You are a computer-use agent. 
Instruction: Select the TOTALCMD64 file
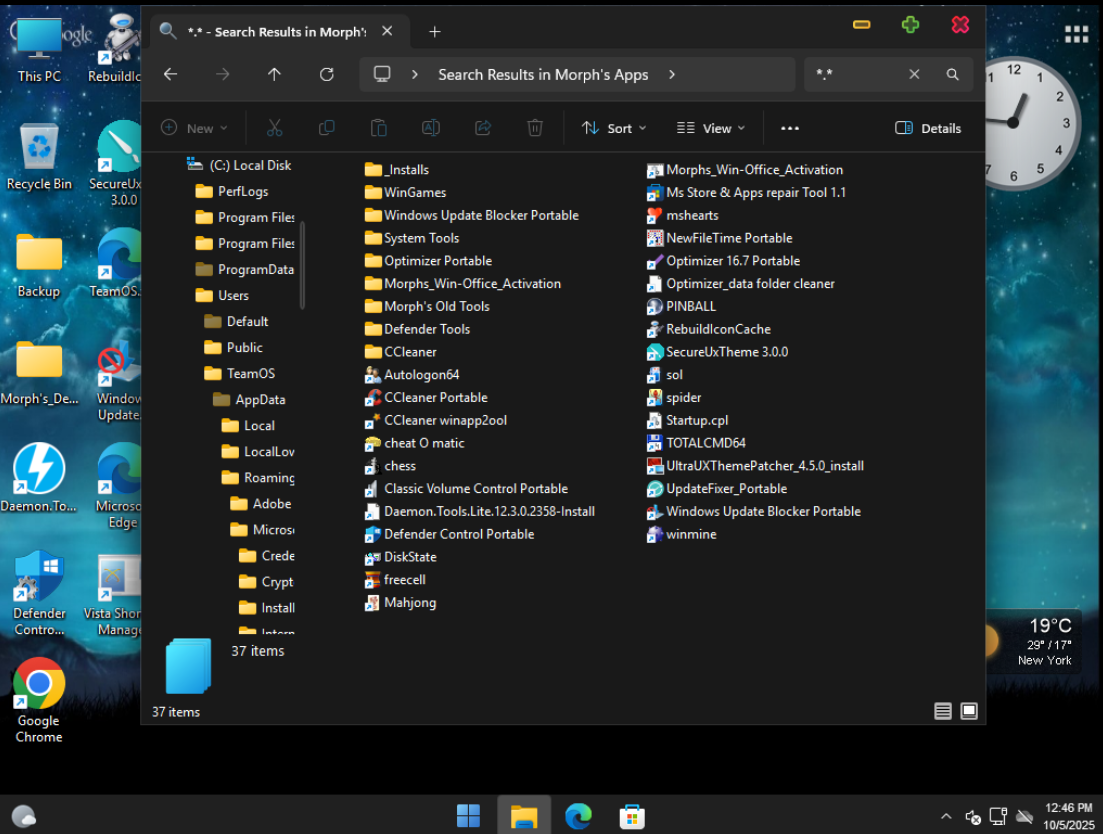pyautogui.click(x=705, y=443)
